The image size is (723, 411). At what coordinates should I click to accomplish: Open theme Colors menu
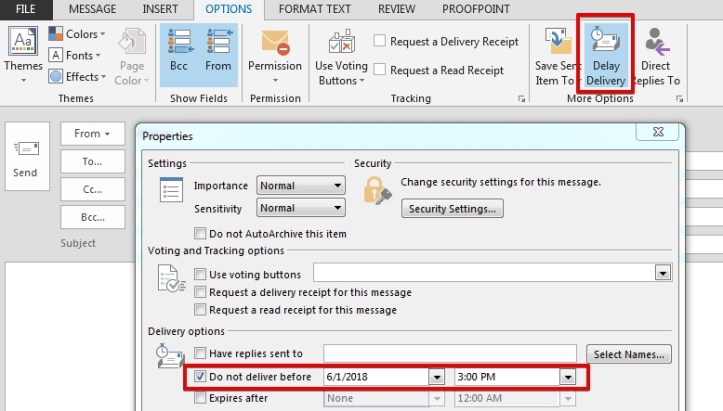pos(77,34)
